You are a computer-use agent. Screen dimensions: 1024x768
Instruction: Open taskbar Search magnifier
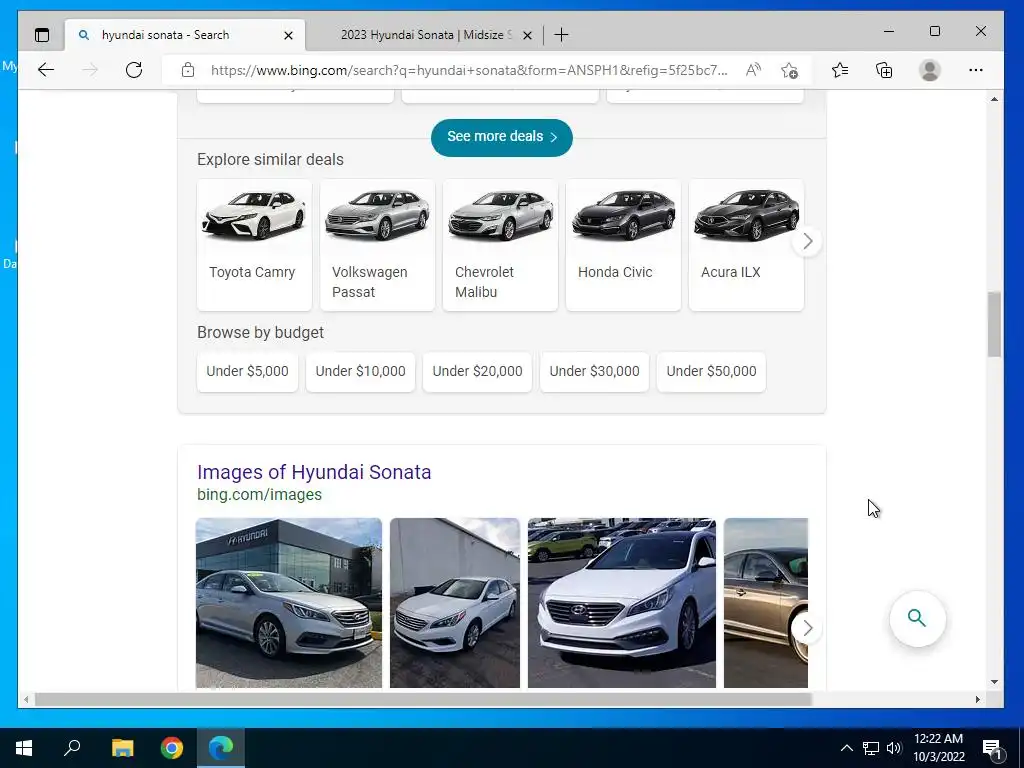72,748
